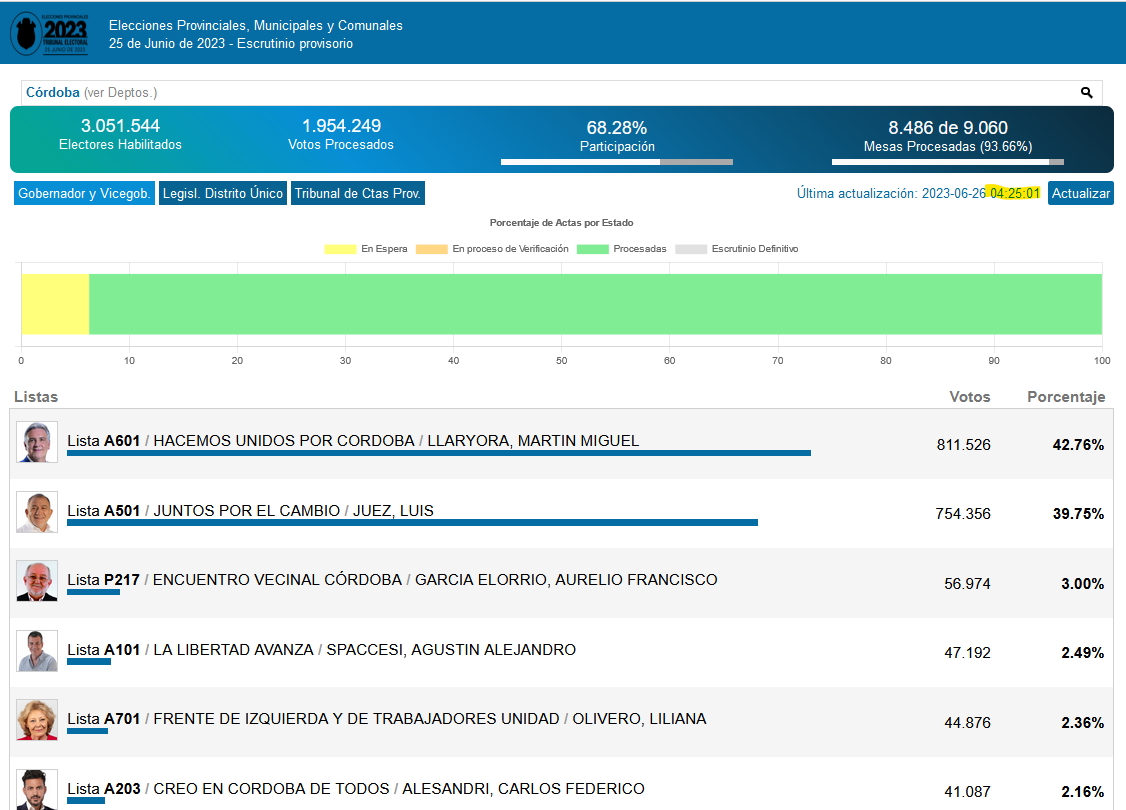Toggle En proceso de Verificación legend swatch
This screenshot has width=1126, height=810.
click(432, 249)
